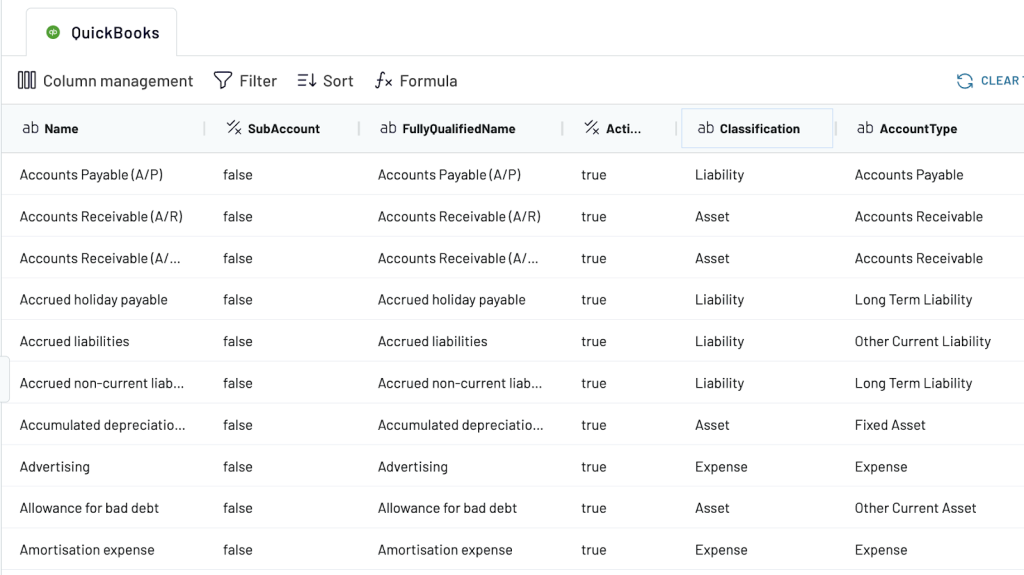Click the Accounts Payable account type cell
Viewport: 1024px width, 575px height.
[909, 174]
